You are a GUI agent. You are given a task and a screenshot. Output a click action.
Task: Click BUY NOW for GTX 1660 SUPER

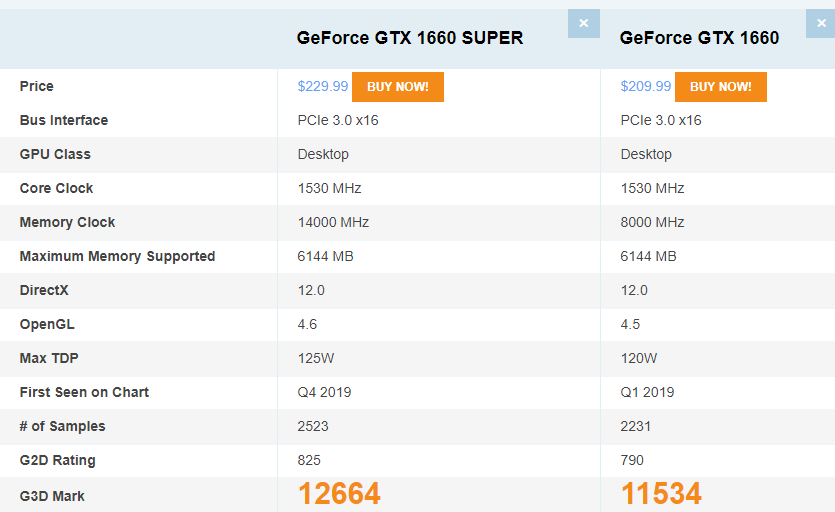(397, 87)
